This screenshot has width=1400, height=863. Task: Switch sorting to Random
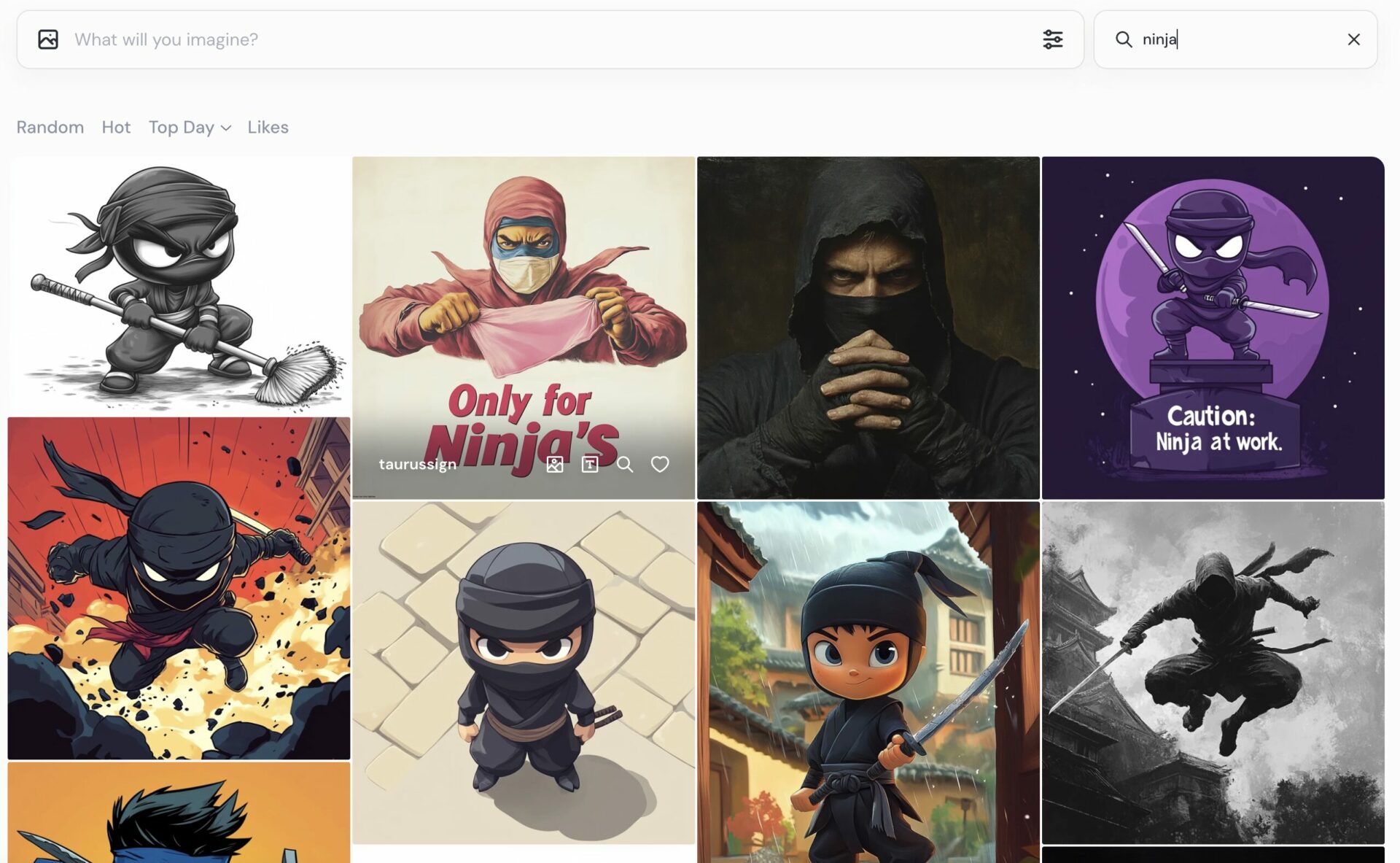(50, 127)
